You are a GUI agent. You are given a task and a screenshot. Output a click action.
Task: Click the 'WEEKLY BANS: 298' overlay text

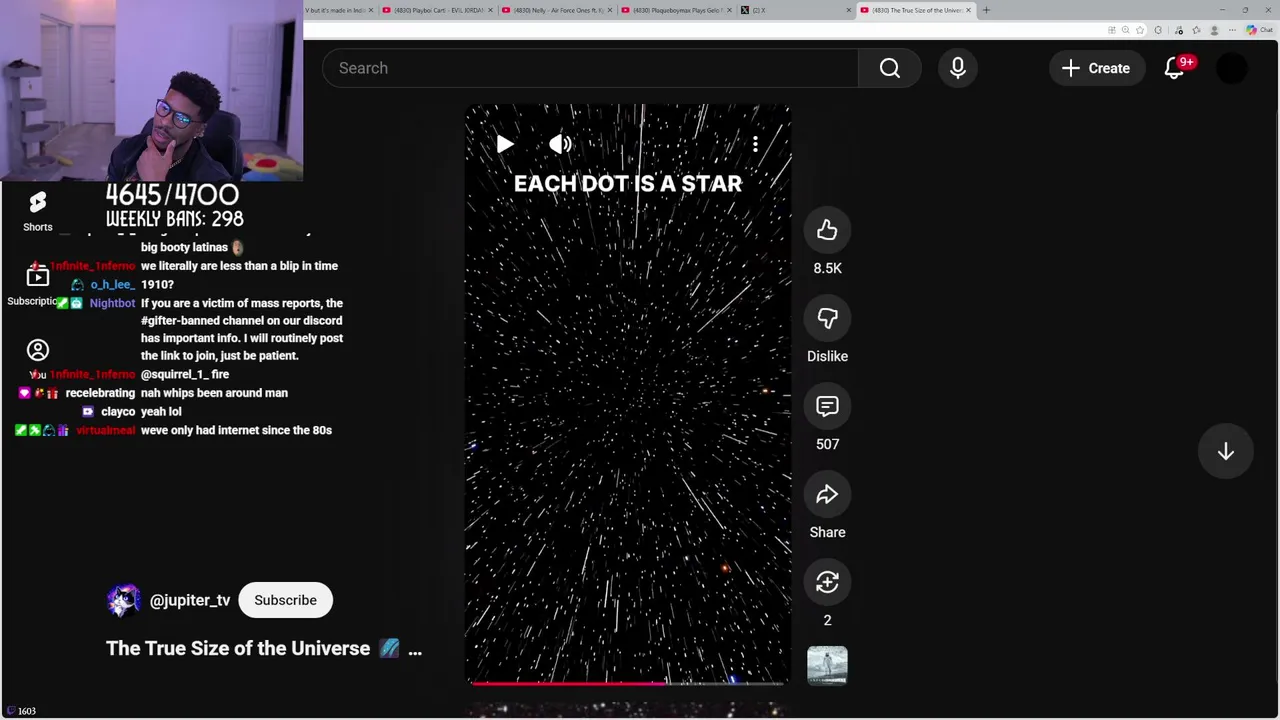pyautogui.click(x=174, y=219)
